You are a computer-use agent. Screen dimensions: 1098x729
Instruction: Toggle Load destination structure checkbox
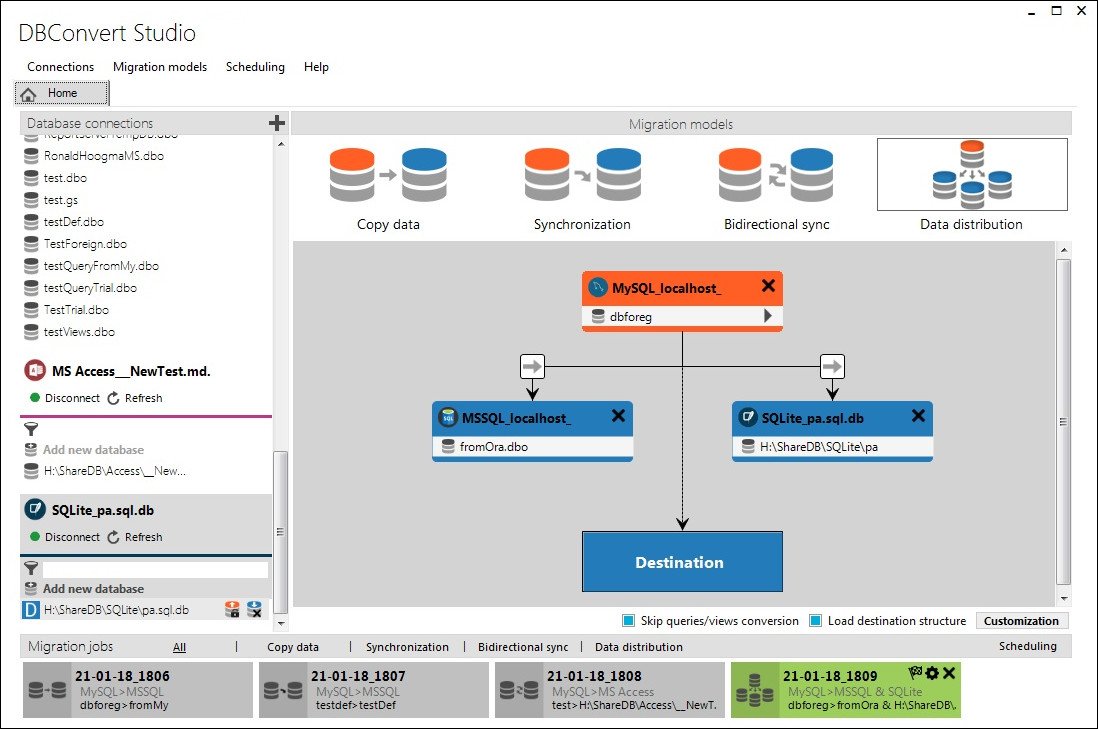[x=815, y=620]
